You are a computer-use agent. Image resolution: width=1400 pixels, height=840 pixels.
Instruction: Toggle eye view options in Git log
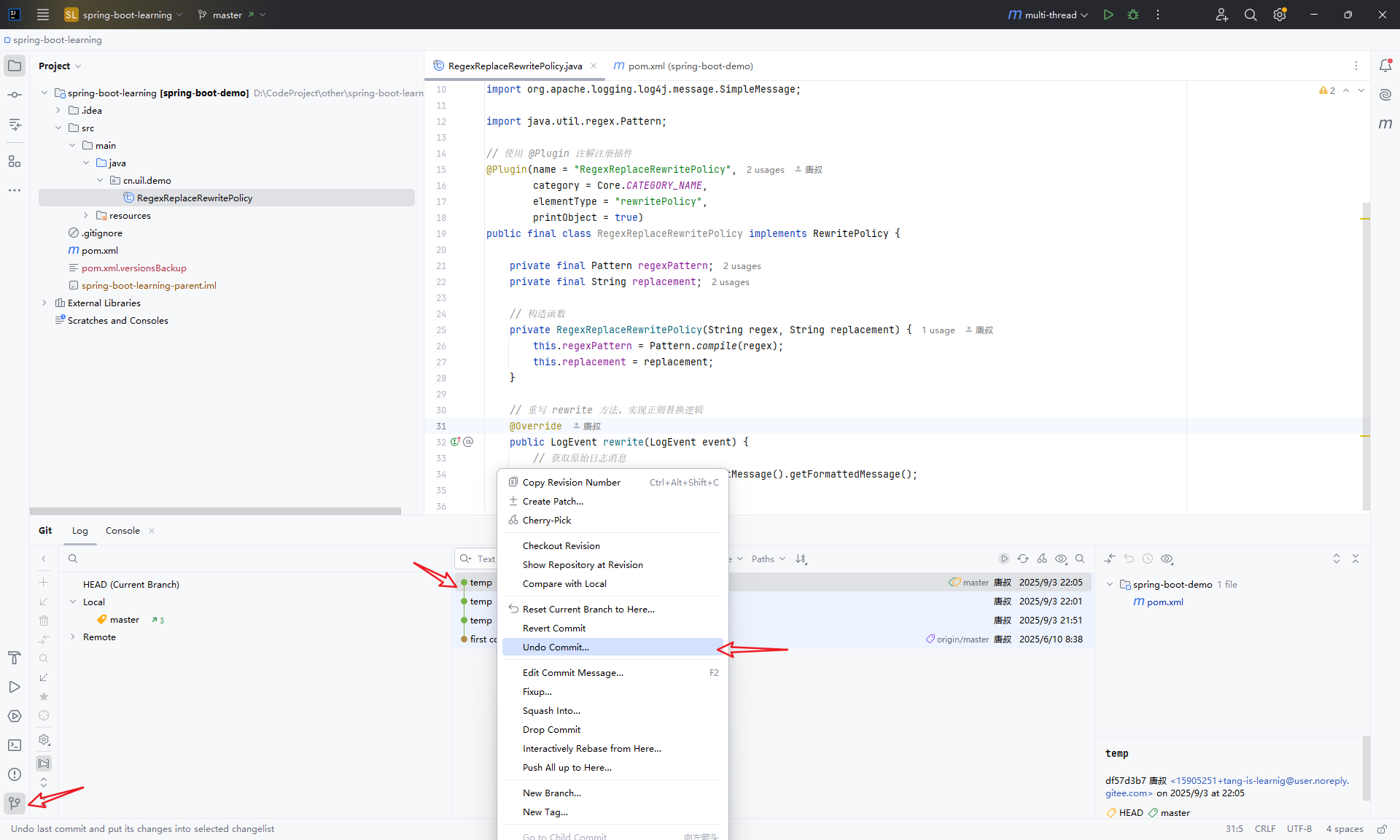click(1061, 559)
